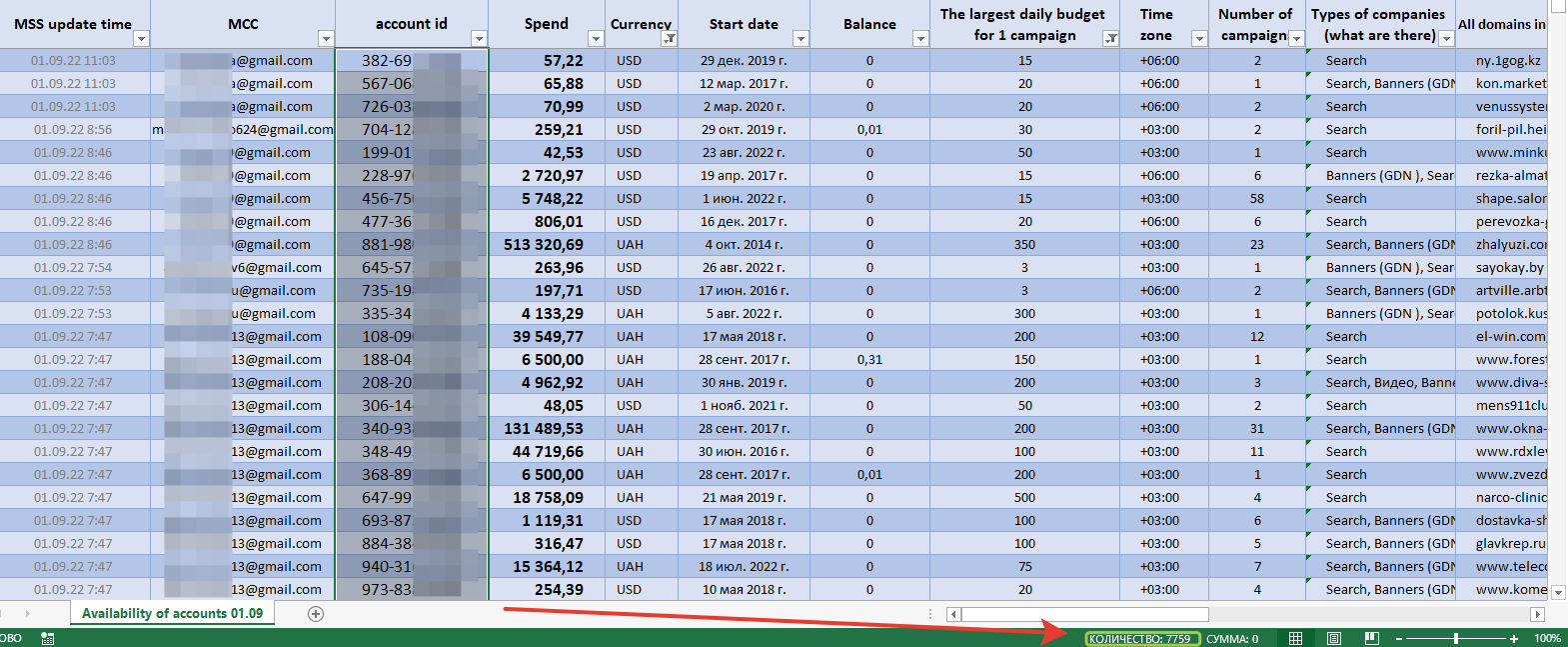Click the scroll down arrow of vertical scrollbar
1568x647 pixels.
1559,592
